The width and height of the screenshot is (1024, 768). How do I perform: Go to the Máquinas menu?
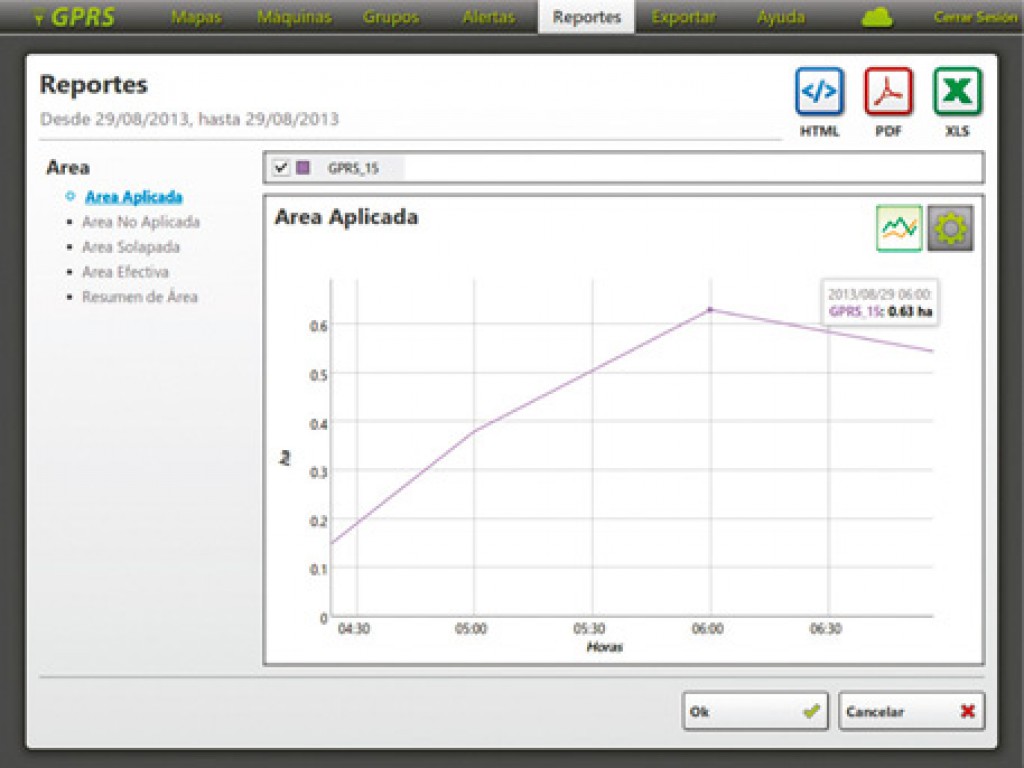click(x=293, y=17)
